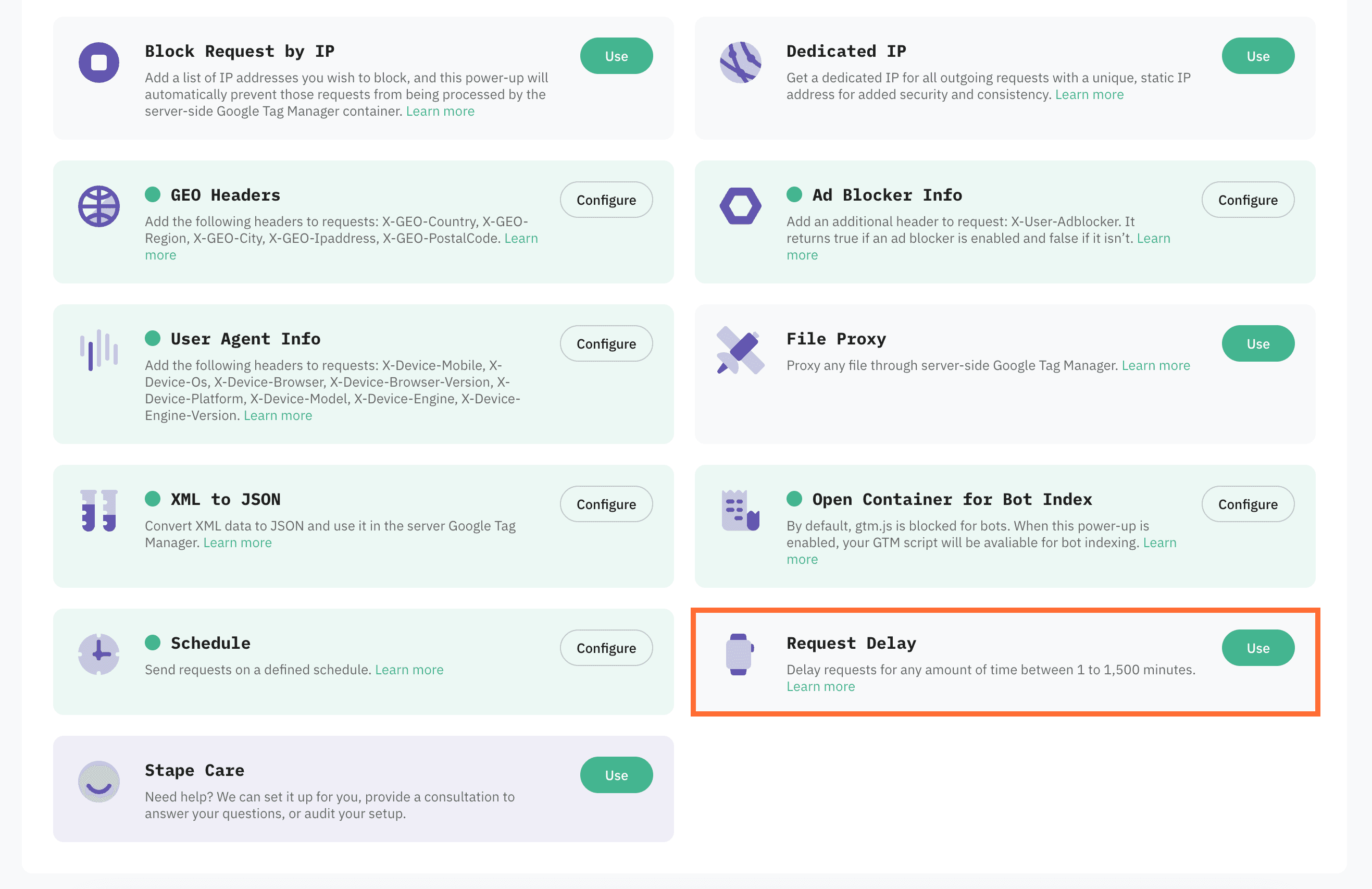Click the Ad Blocker Info hexagon icon
This screenshot has height=889, width=1372.
[x=740, y=206]
